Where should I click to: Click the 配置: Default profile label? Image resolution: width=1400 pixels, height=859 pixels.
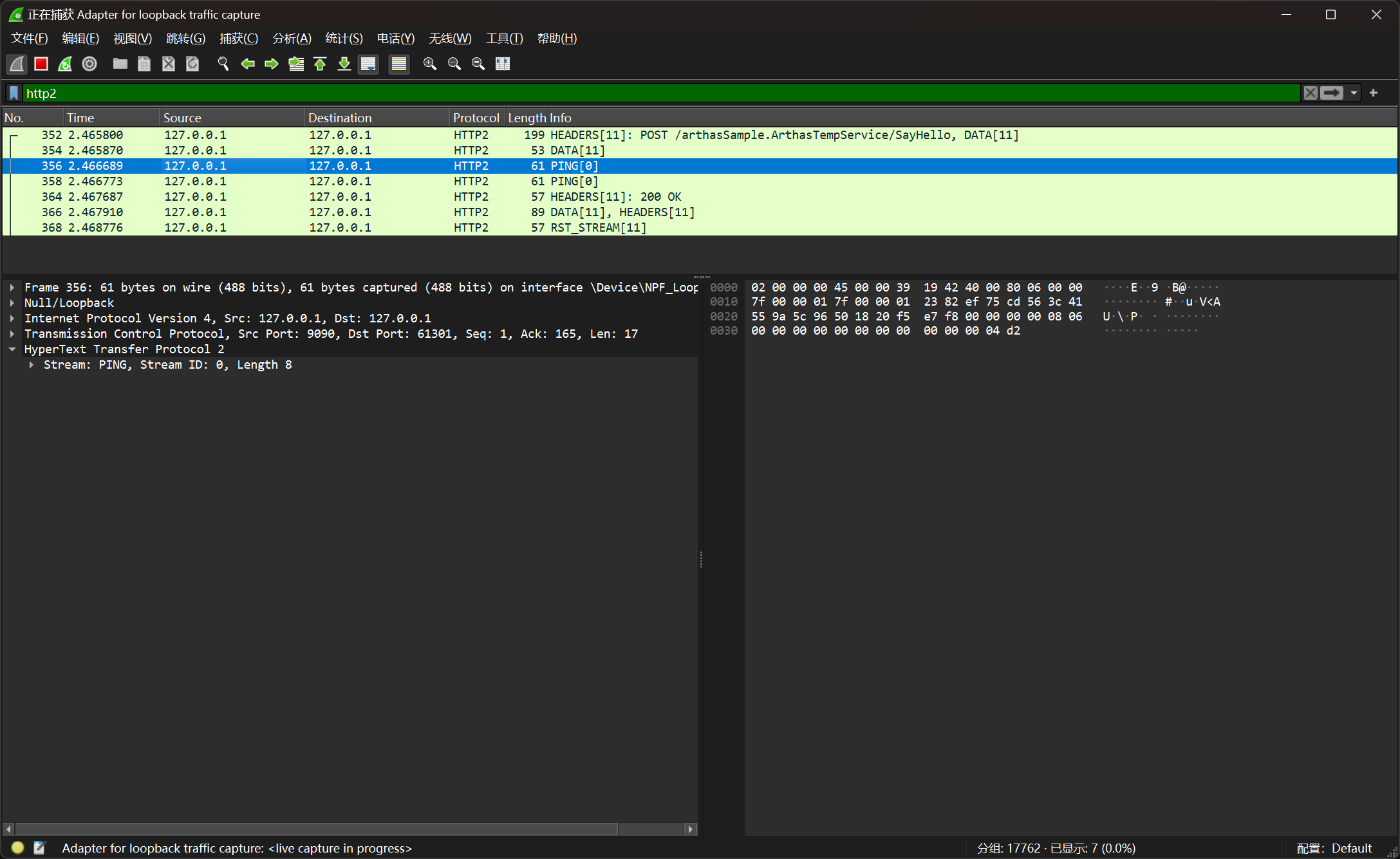click(1334, 848)
